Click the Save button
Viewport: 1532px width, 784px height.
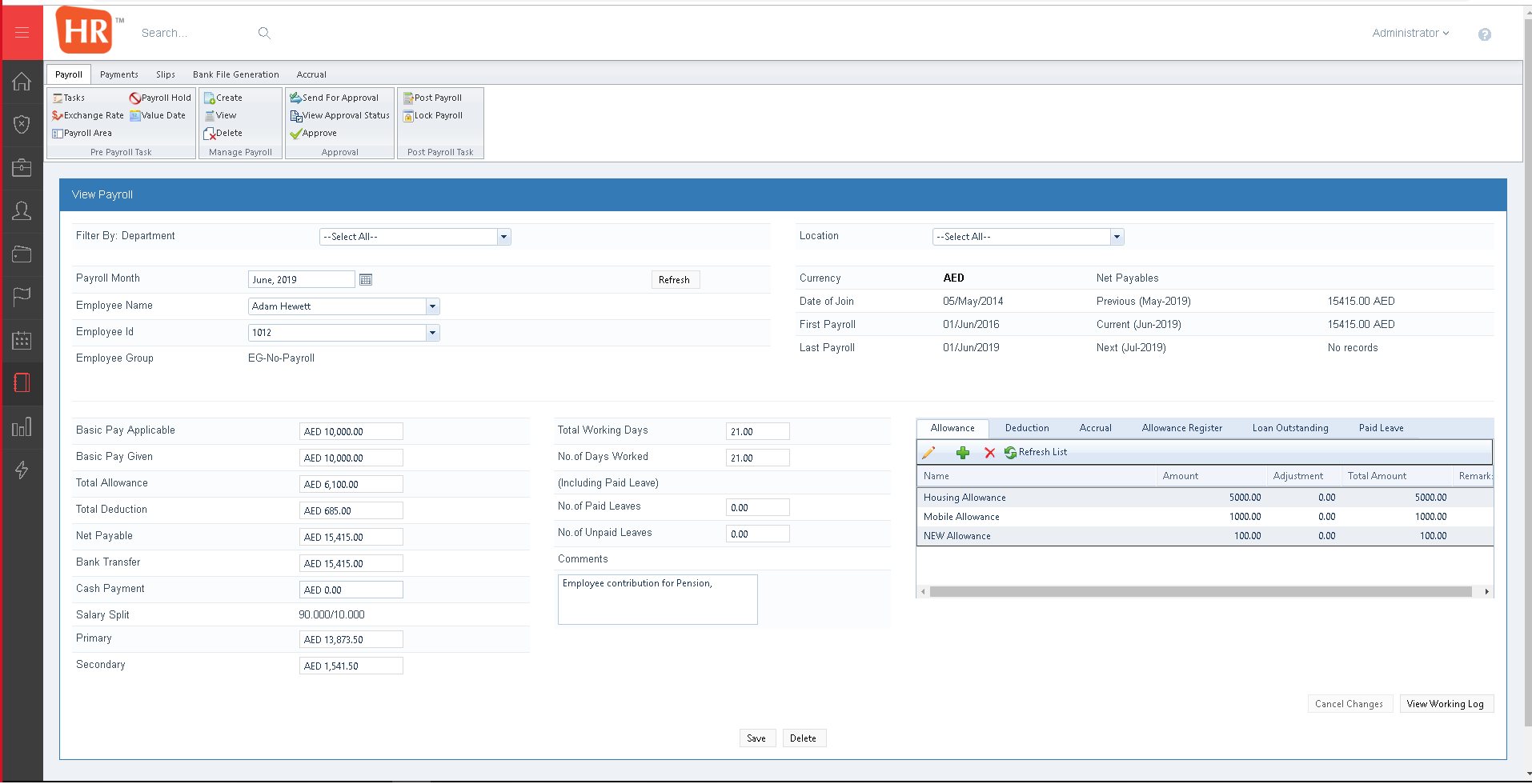[x=756, y=738]
